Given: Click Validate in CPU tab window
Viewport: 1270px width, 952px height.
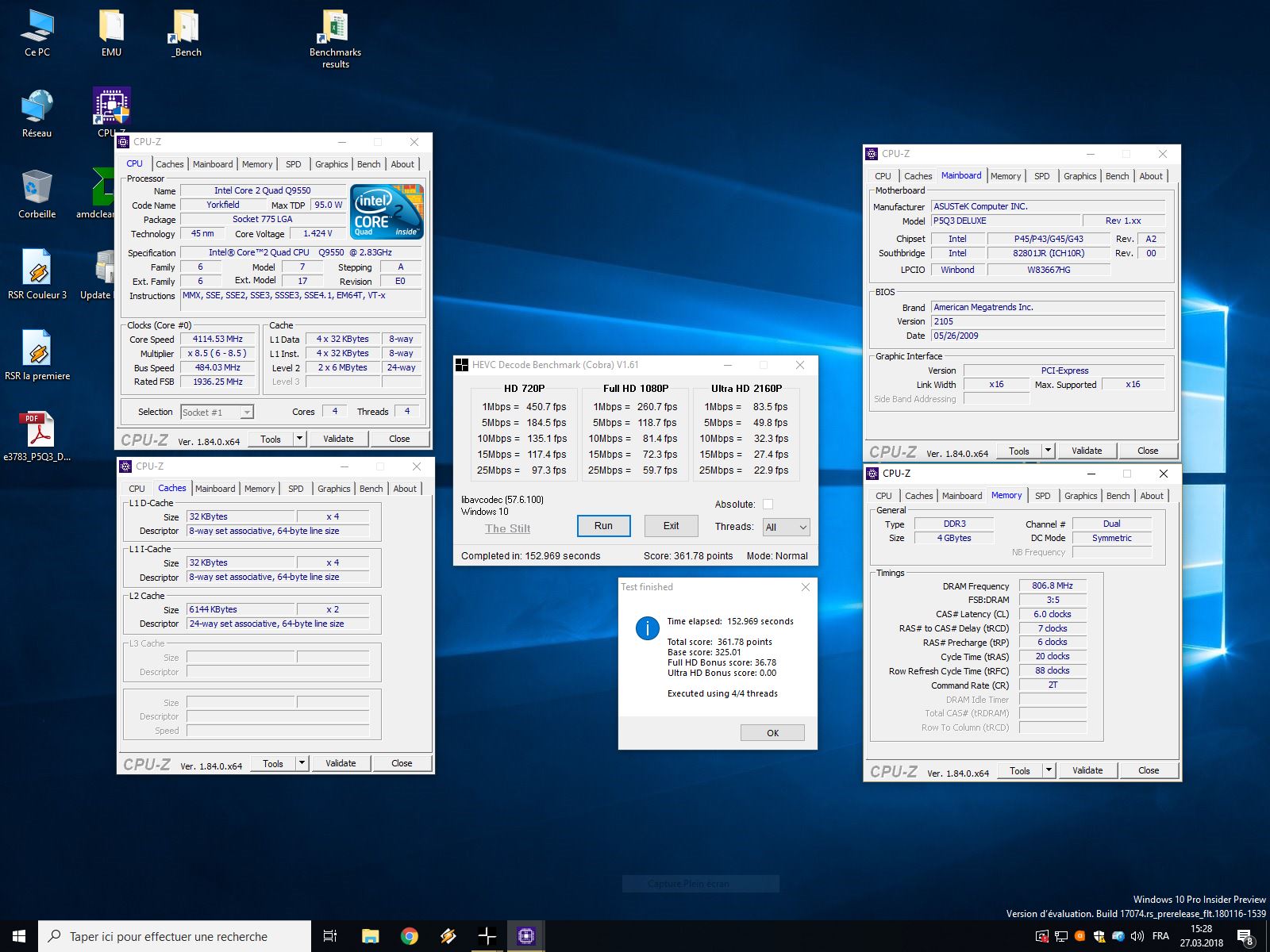Looking at the screenshot, I should point(338,439).
